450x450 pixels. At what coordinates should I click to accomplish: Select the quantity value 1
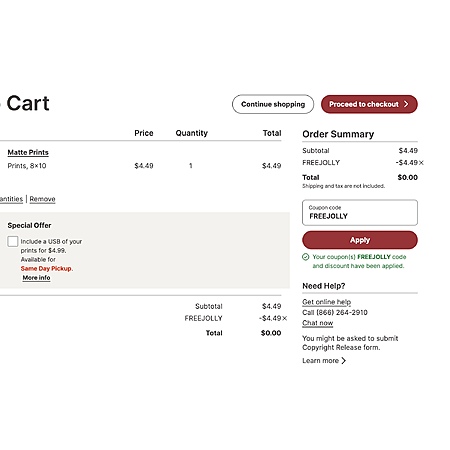(191, 166)
